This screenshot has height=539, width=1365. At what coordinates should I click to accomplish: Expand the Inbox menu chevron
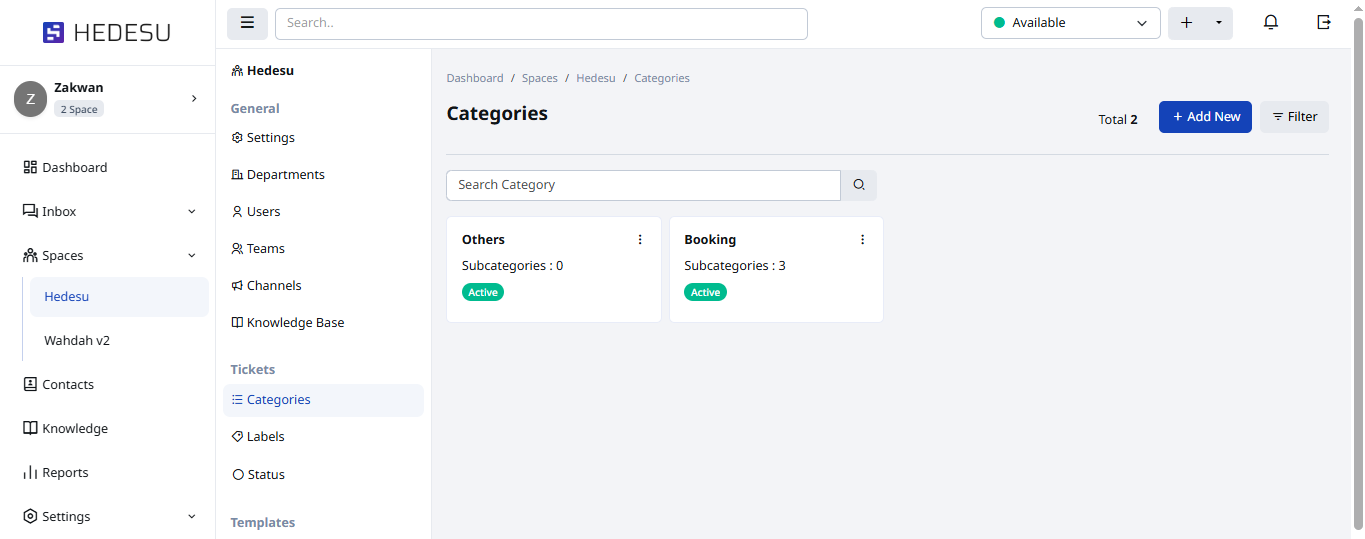pyautogui.click(x=192, y=212)
